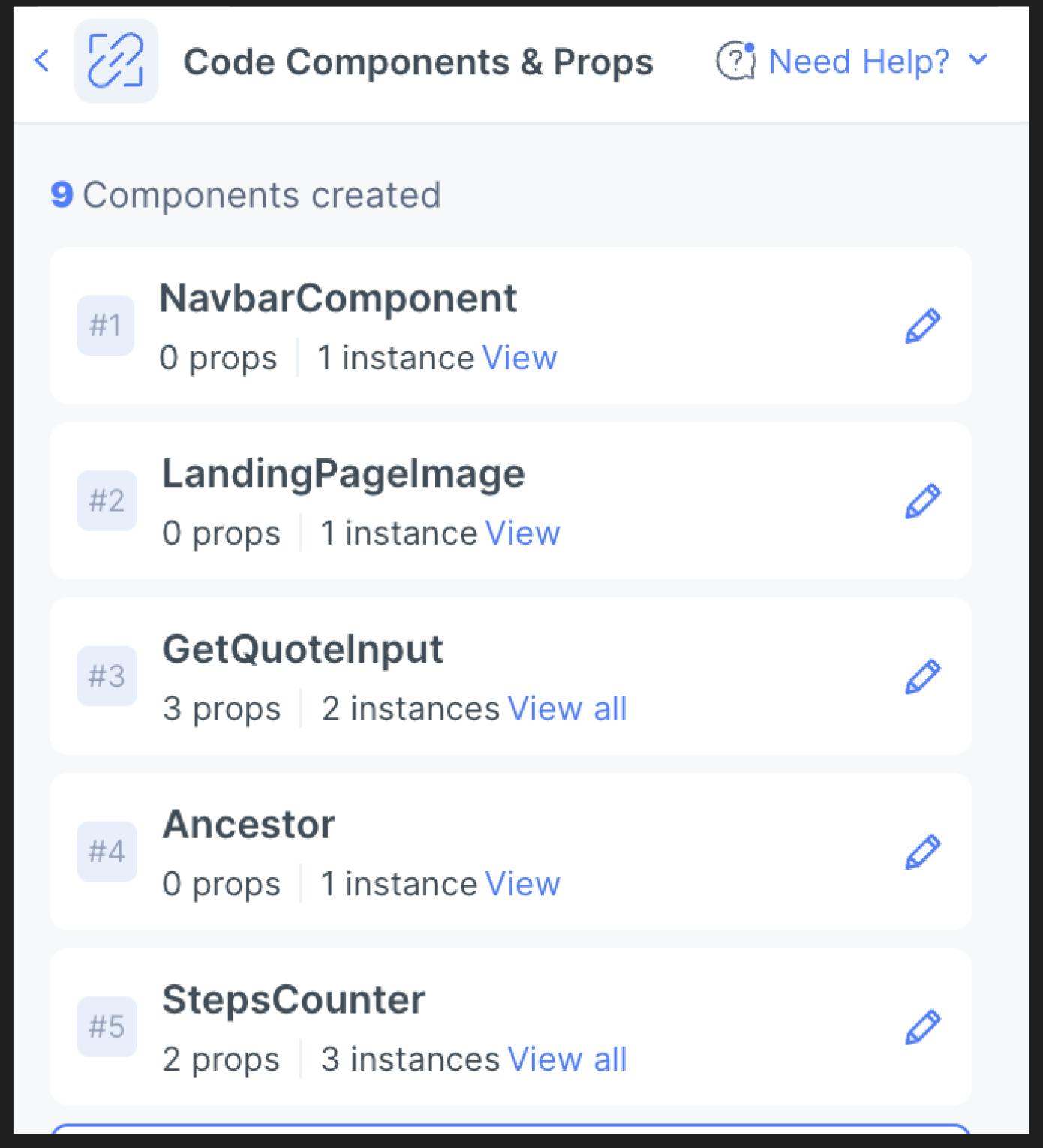Edit StepsCounter with pencil icon

(922, 1028)
